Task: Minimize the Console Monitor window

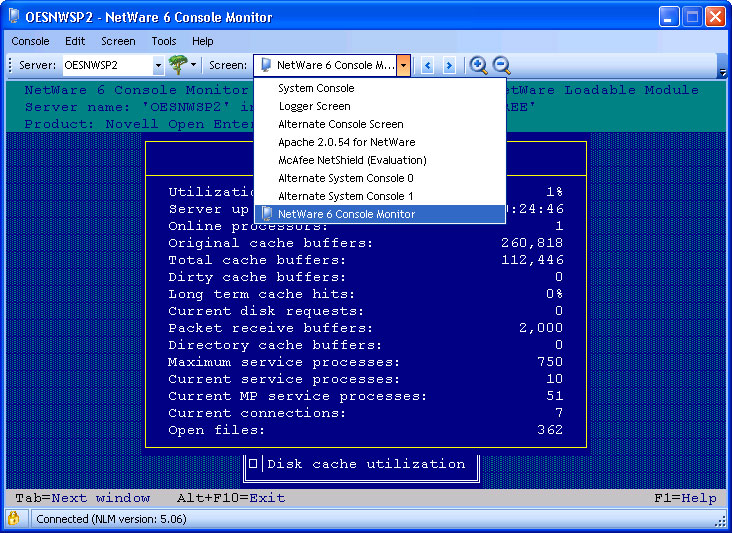Action: [669, 17]
